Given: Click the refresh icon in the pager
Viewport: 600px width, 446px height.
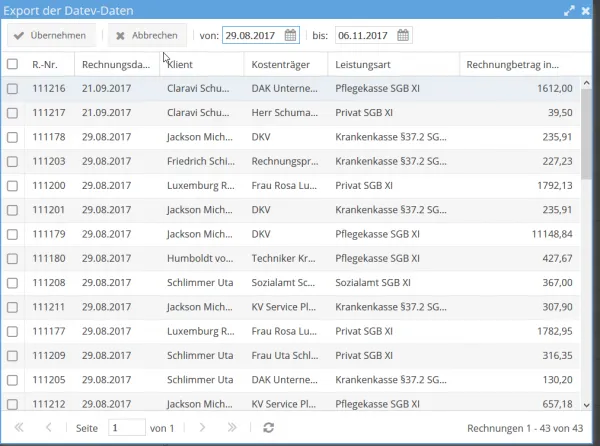Looking at the screenshot, I should tap(269, 428).
